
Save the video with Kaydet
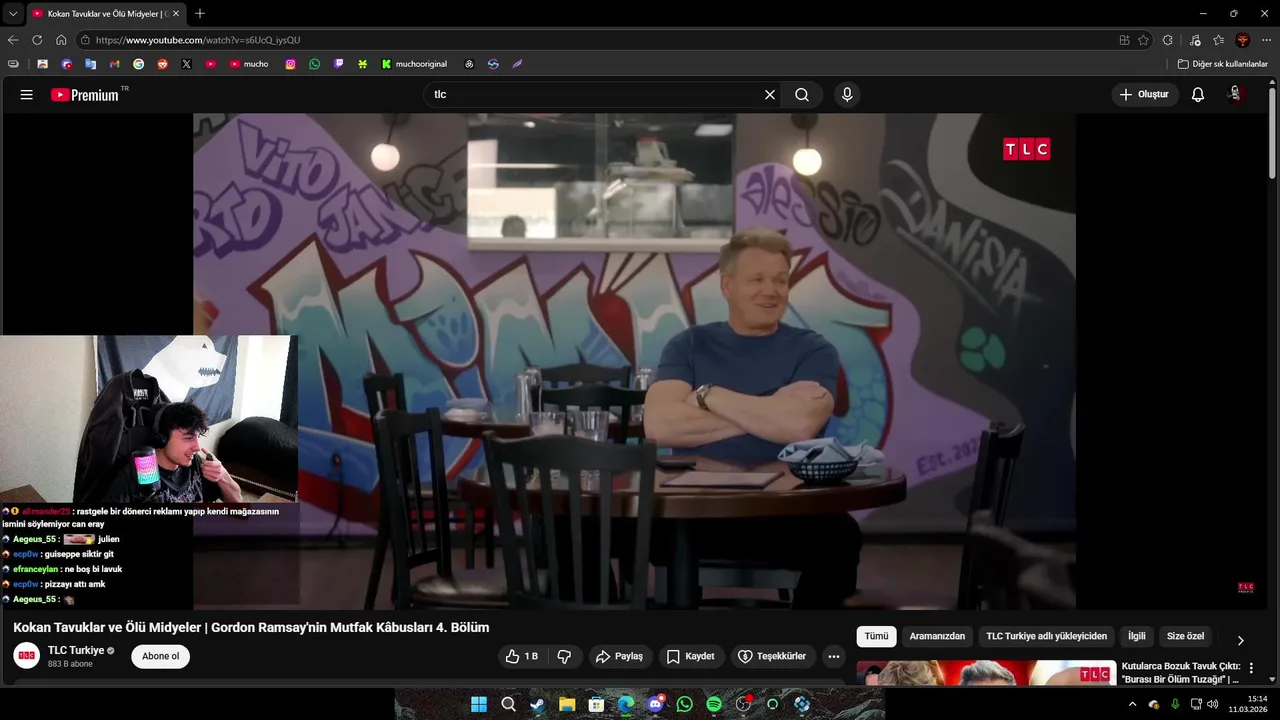click(x=691, y=657)
